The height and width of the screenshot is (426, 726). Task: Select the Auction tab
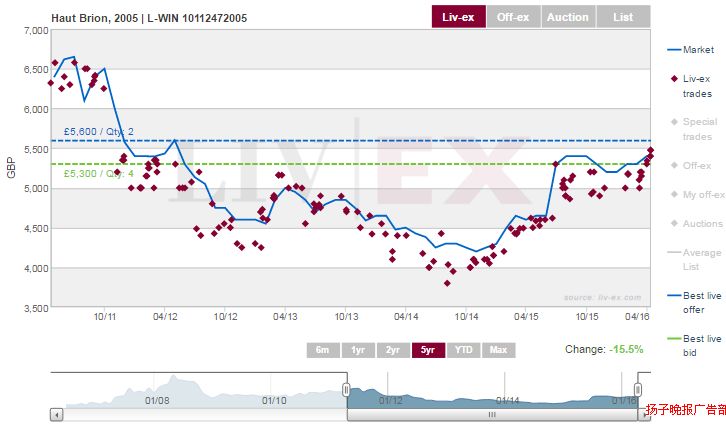(568, 17)
